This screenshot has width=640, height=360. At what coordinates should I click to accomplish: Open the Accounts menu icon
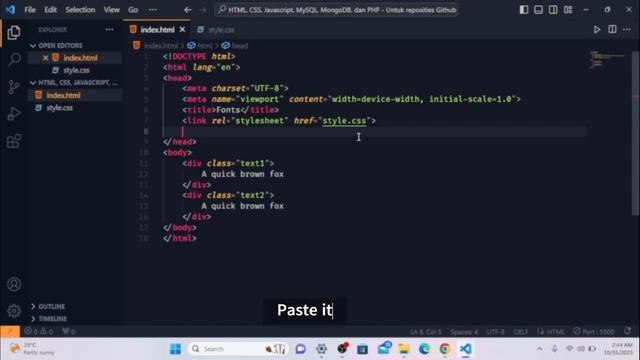coord(14,284)
